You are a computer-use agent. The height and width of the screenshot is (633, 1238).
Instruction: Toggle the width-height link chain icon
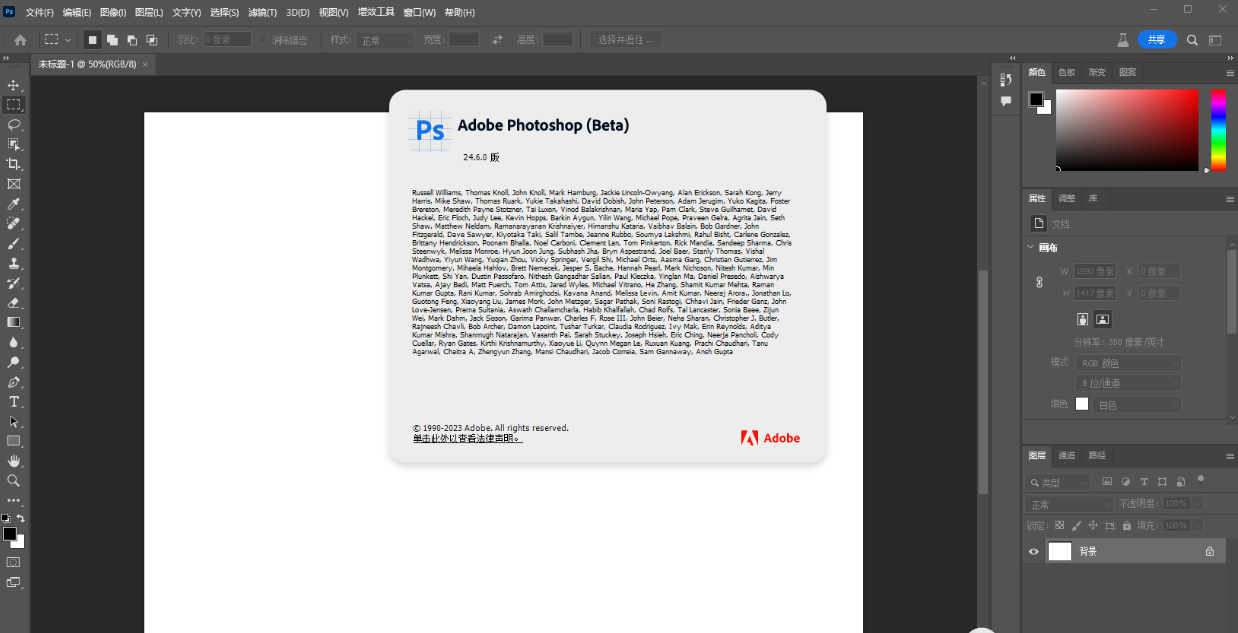(1039, 282)
